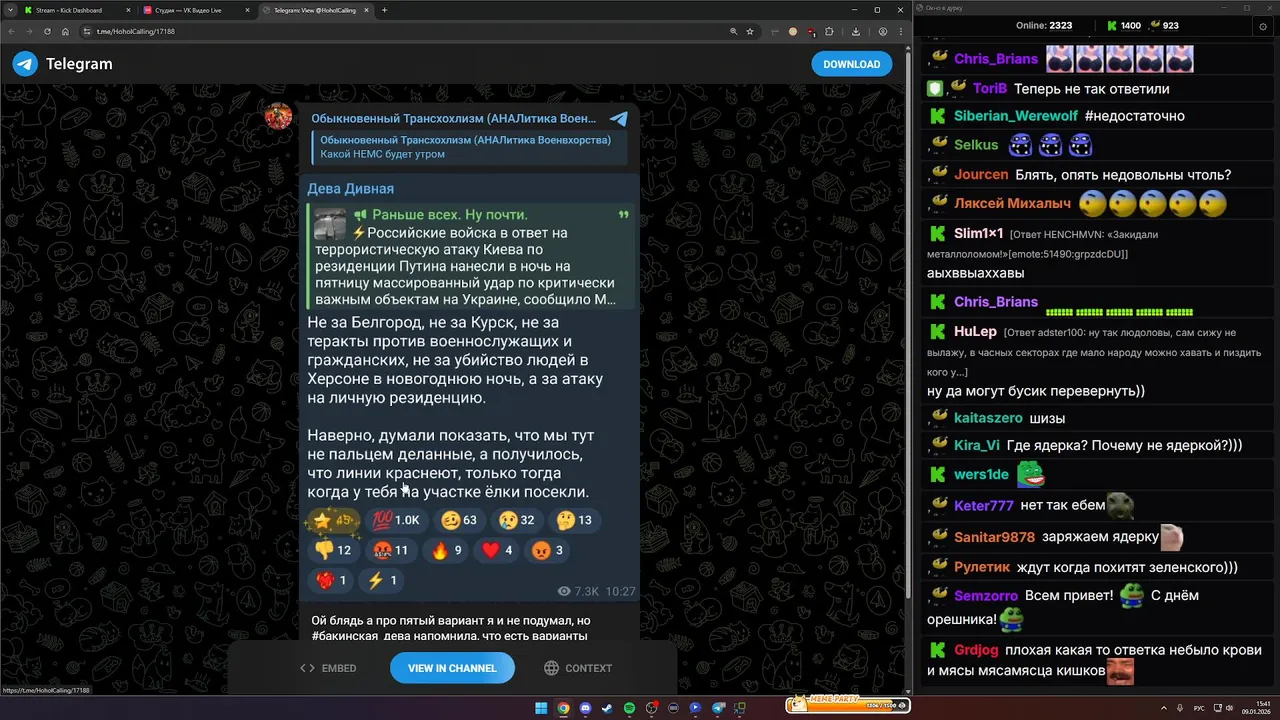Screen dimensions: 1280x720
Task: Open Discord from the taskbar
Action: (585, 708)
